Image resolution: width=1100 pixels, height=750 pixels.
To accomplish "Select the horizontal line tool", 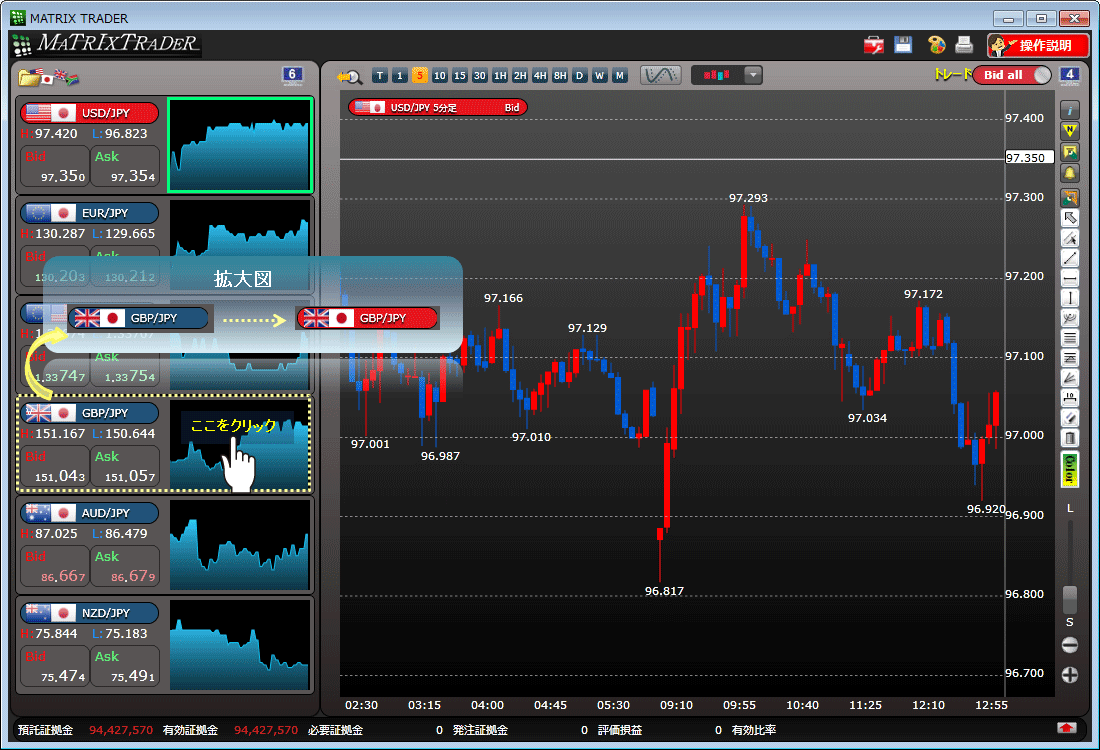I will pyautogui.click(x=1070, y=279).
